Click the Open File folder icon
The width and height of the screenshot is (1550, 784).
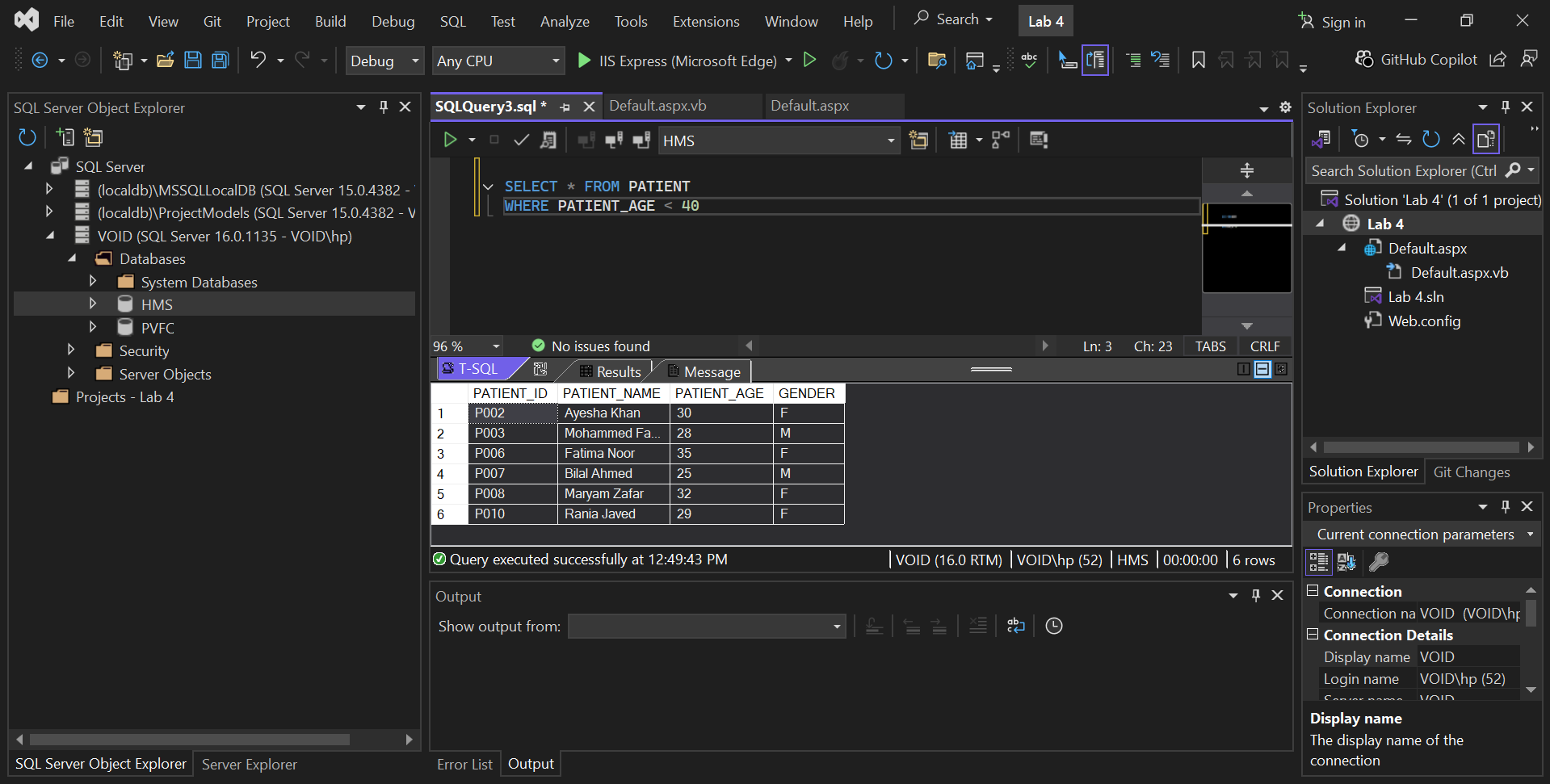click(166, 61)
